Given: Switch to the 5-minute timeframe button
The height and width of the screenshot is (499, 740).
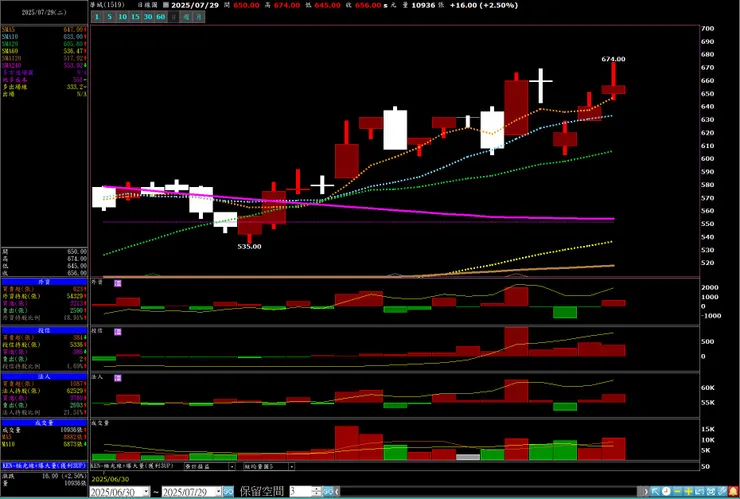Looking at the screenshot, I should [x=109, y=17].
